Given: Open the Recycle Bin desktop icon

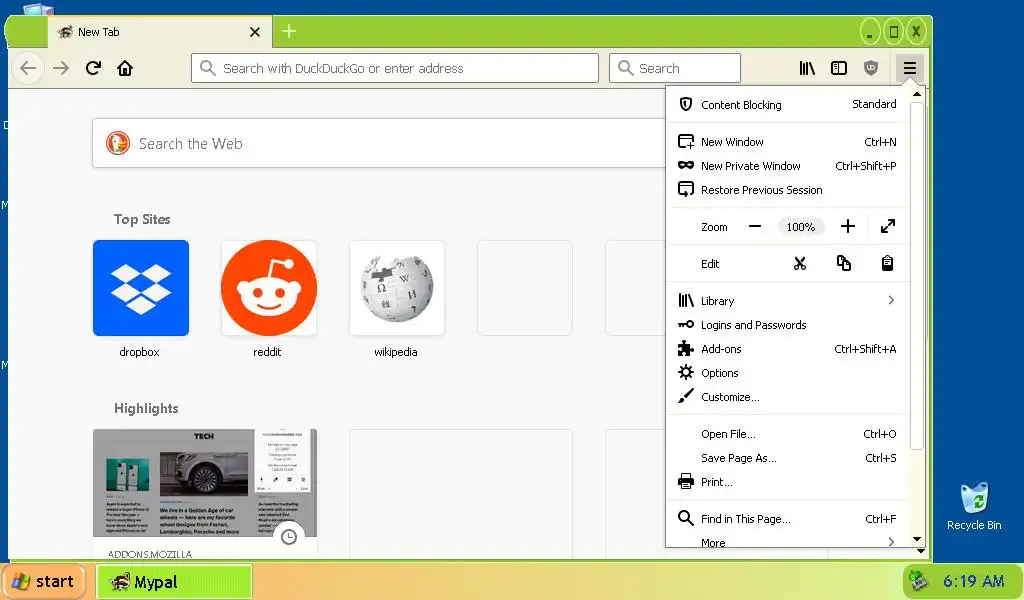Looking at the screenshot, I should (974, 507).
